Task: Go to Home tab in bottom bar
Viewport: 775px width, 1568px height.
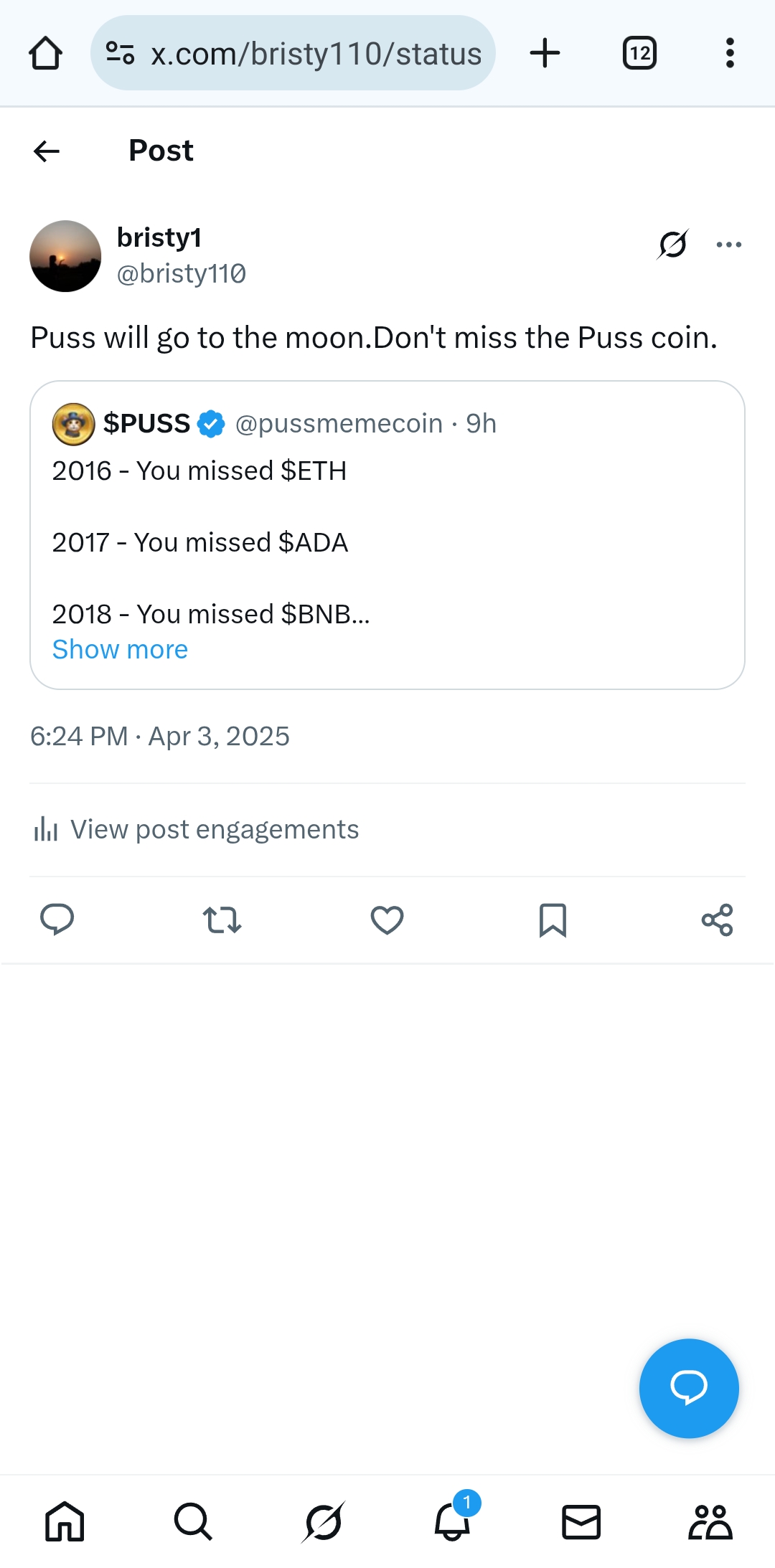Action: [65, 1521]
